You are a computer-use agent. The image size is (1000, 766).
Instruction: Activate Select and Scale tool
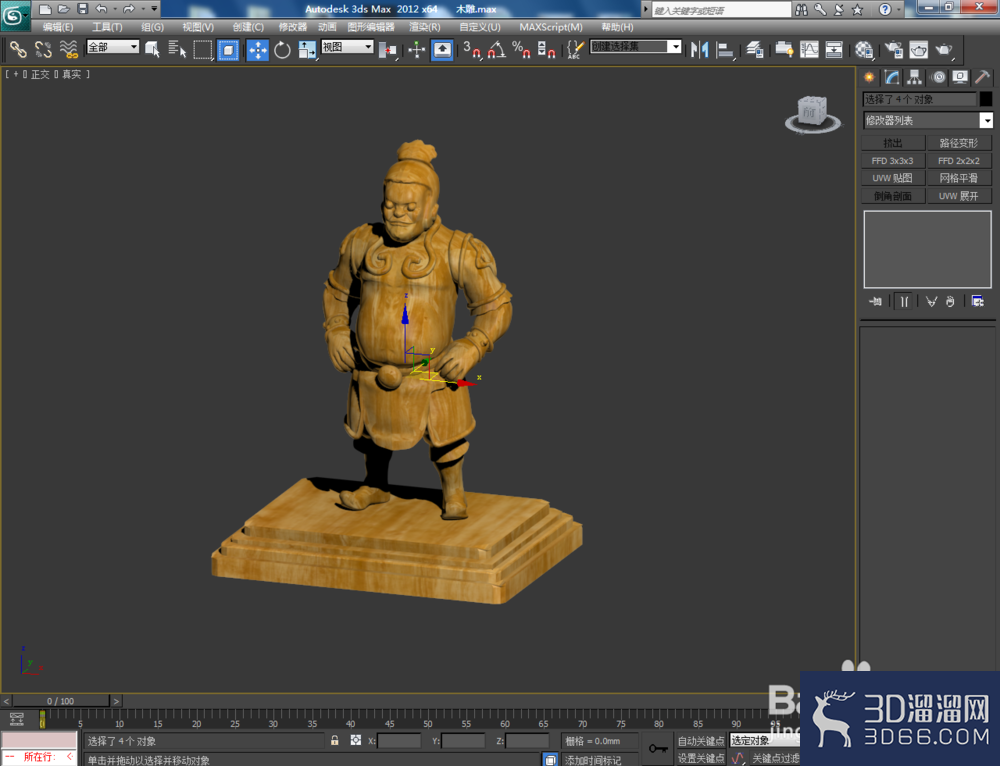click(307, 49)
